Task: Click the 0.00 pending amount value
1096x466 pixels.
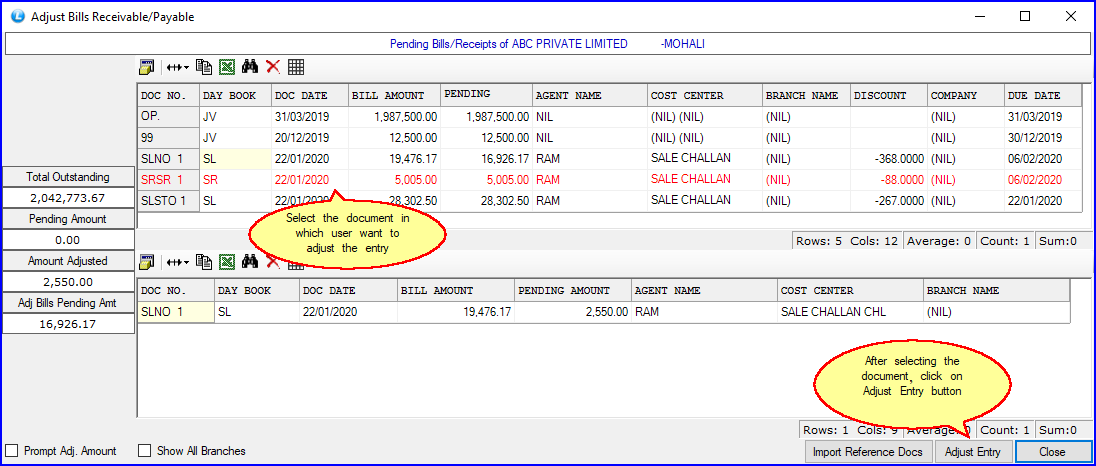Action: click(x=68, y=240)
